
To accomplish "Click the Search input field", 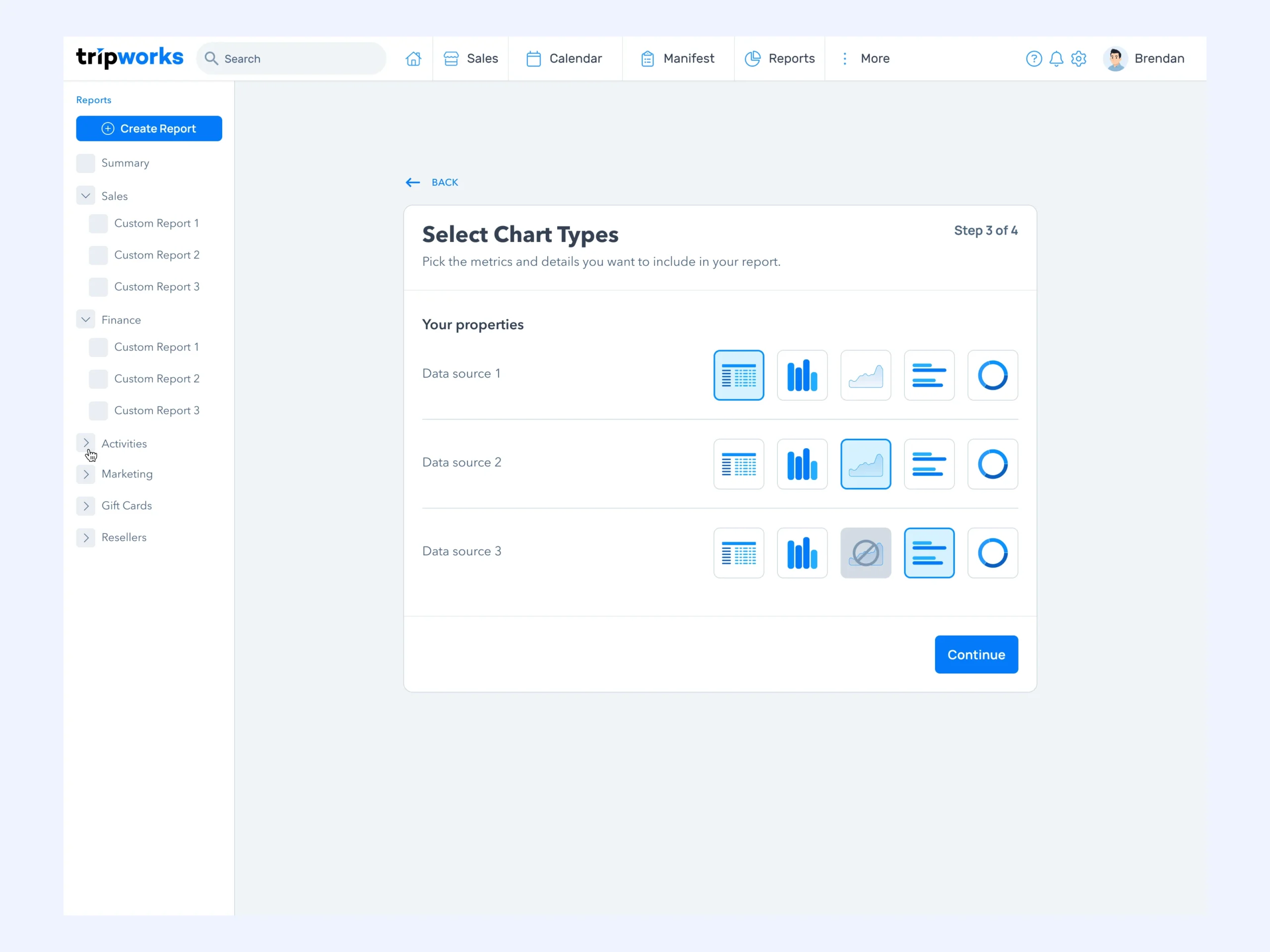I will tap(292, 59).
